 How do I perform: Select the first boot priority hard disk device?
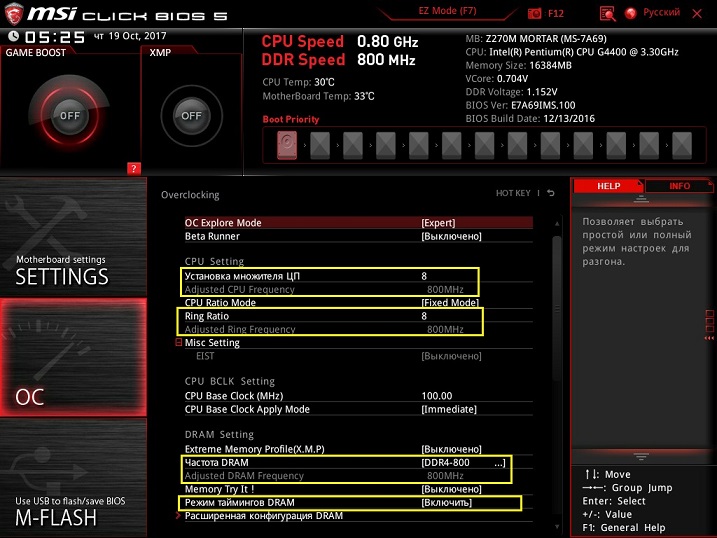[x=287, y=145]
